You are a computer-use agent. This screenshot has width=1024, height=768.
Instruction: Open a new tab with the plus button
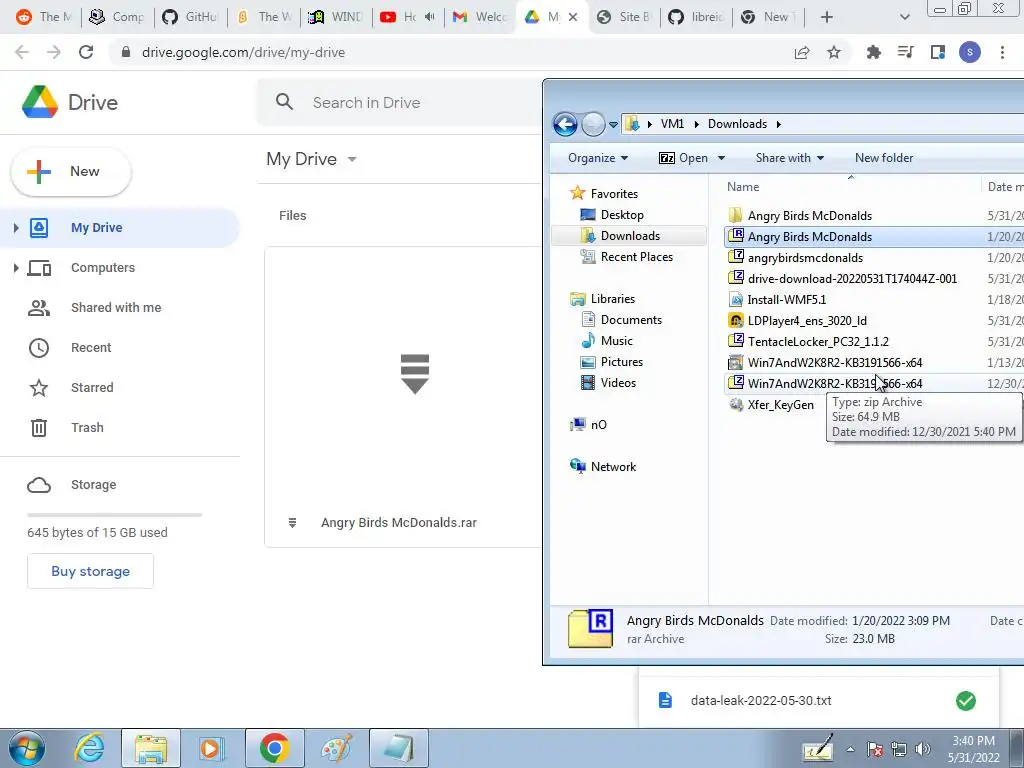tap(827, 17)
